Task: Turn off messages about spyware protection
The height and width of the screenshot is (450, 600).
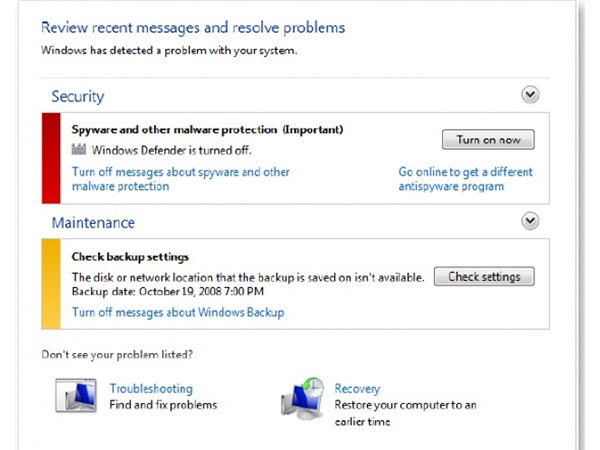Action: tap(181, 179)
